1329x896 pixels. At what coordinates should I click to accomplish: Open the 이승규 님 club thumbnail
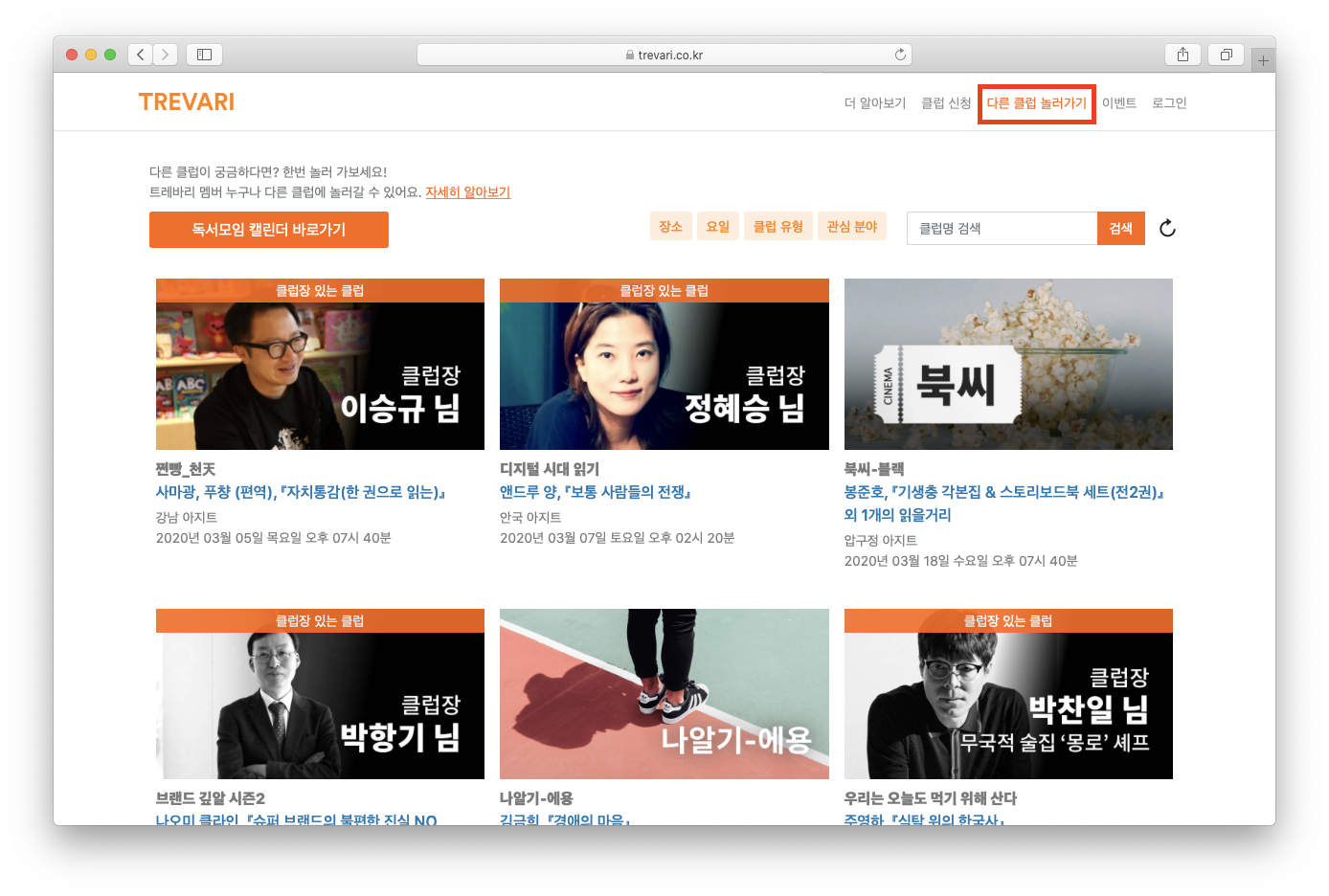[320, 364]
